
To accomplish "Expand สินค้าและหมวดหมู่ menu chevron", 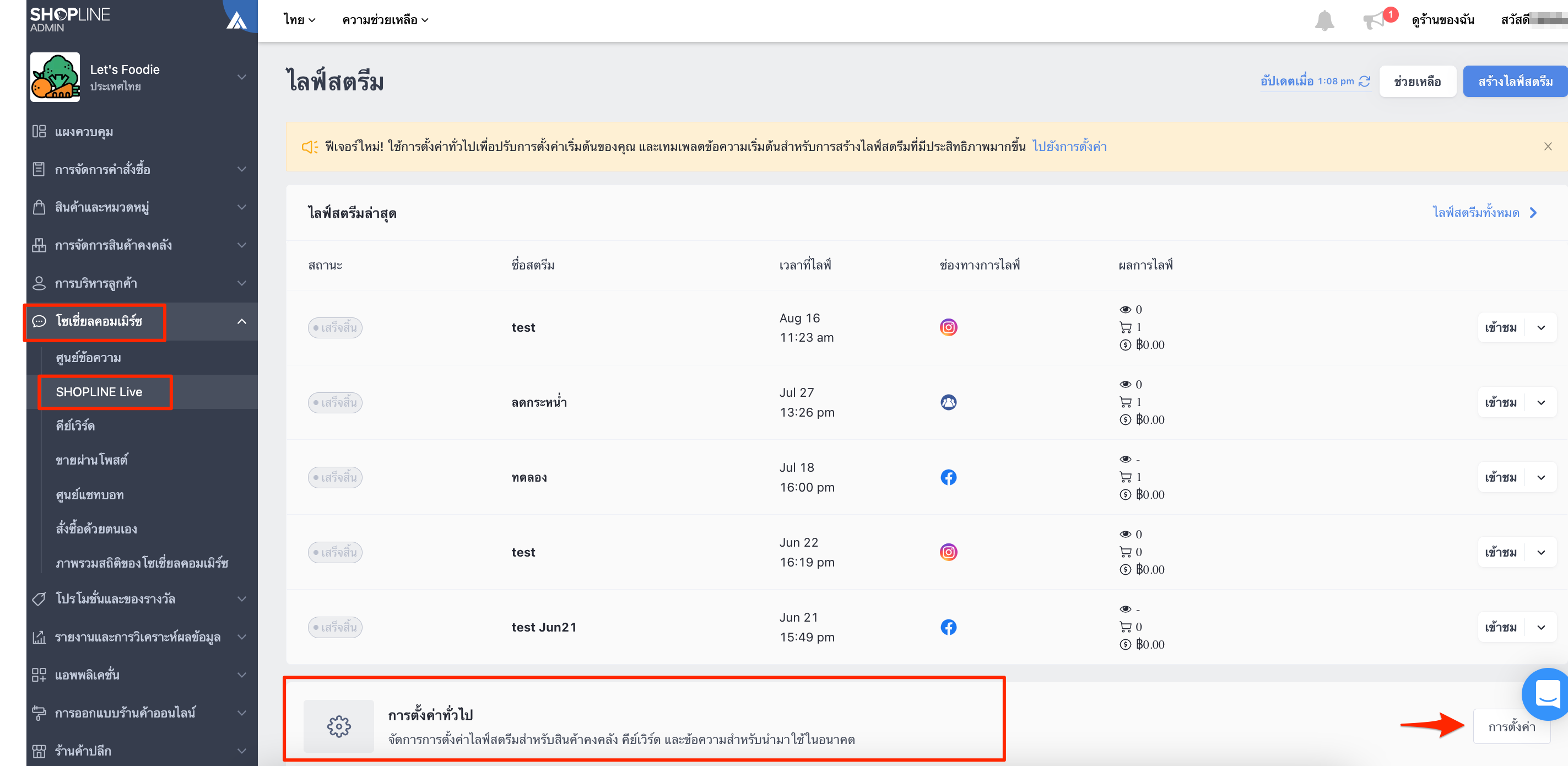I will pyautogui.click(x=242, y=207).
